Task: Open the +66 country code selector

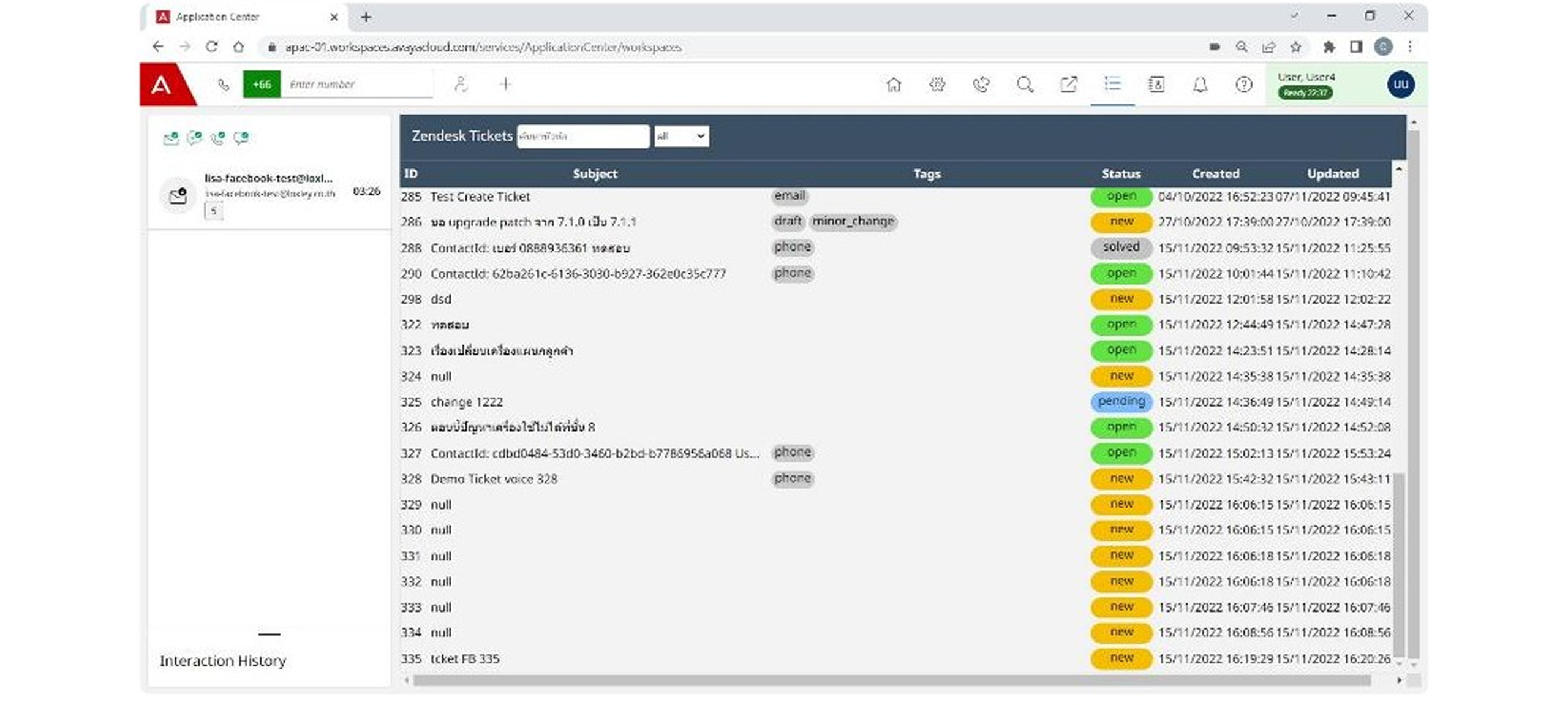Action: [262, 85]
